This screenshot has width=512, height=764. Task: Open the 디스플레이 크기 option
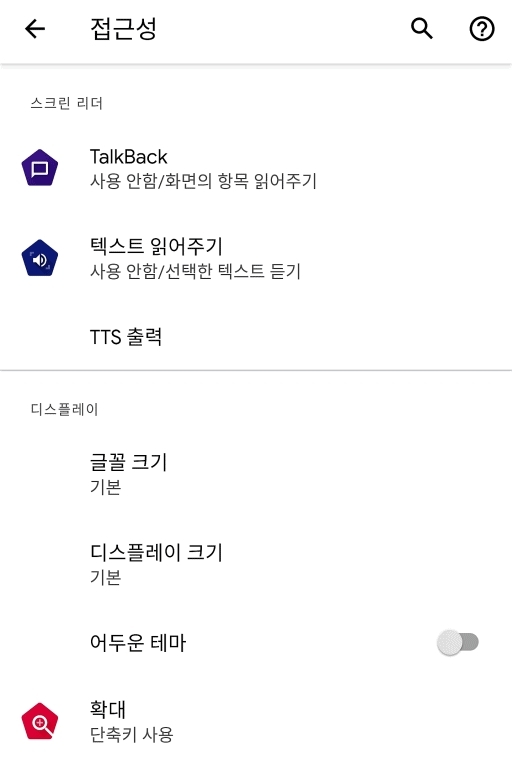pyautogui.click(x=256, y=564)
